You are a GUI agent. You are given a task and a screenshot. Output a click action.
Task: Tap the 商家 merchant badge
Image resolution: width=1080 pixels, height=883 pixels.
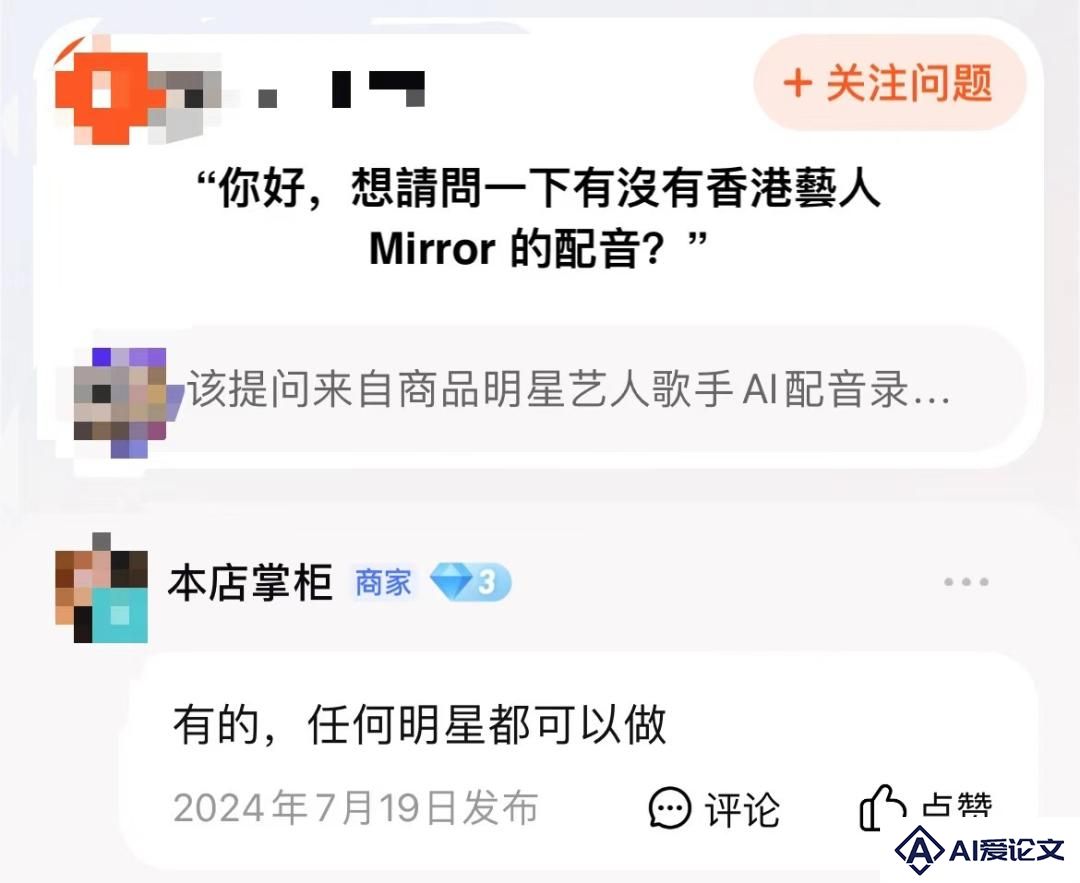tap(383, 583)
